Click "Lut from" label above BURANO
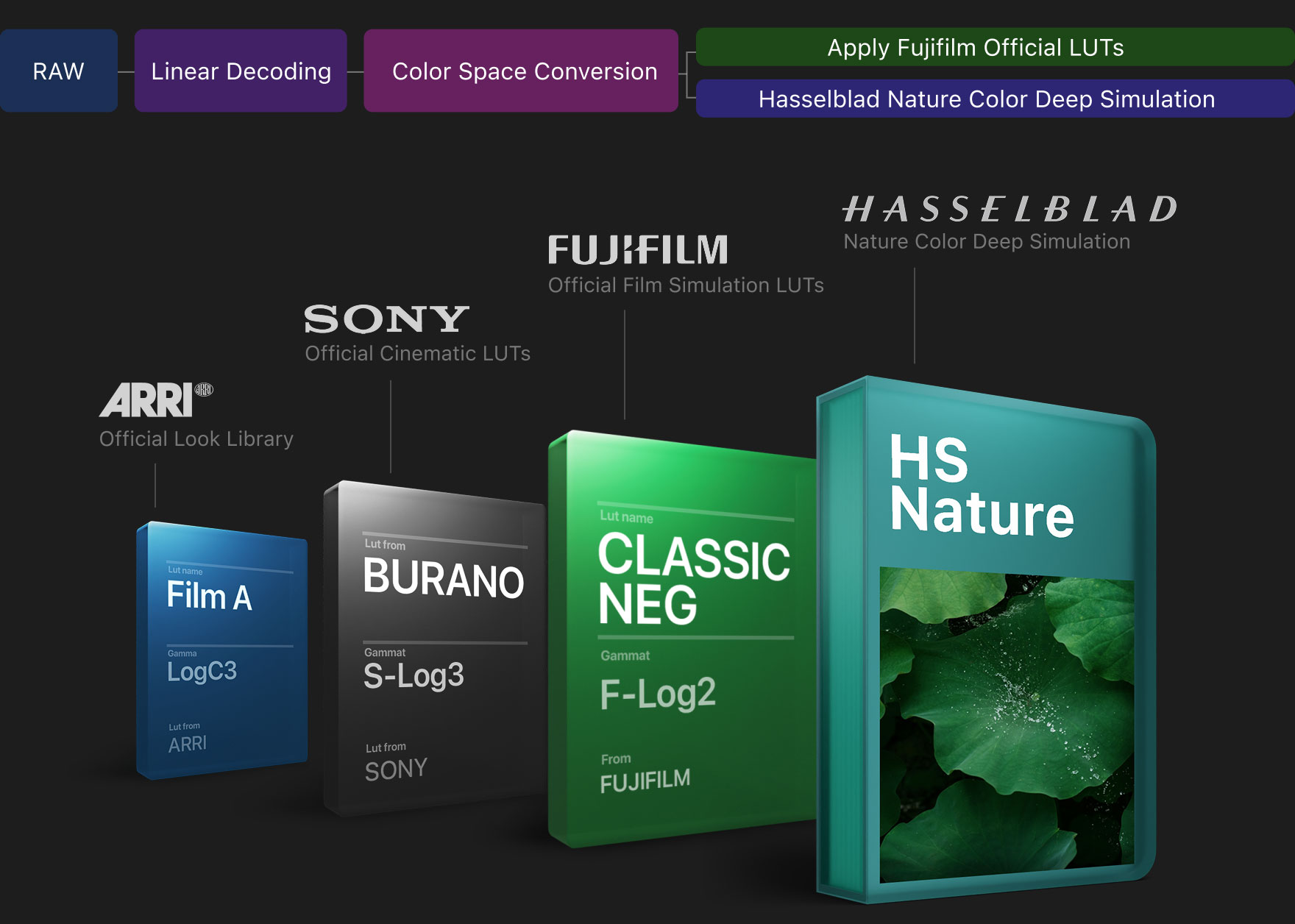The image size is (1295, 924). [385, 544]
